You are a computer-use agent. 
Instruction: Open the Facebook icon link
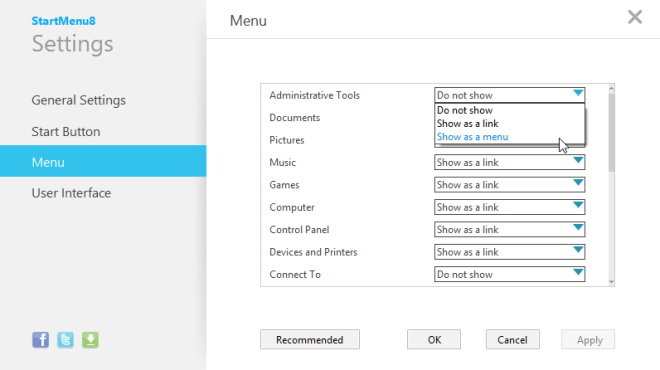tap(40, 340)
